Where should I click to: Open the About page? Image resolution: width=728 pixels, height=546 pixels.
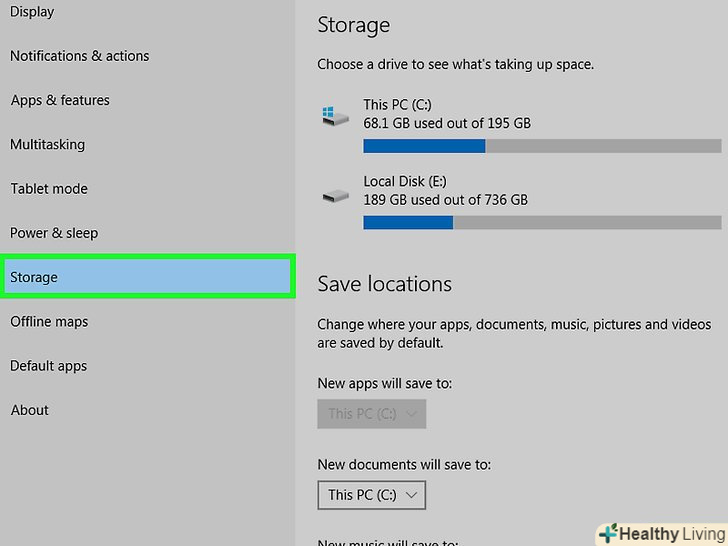29,410
